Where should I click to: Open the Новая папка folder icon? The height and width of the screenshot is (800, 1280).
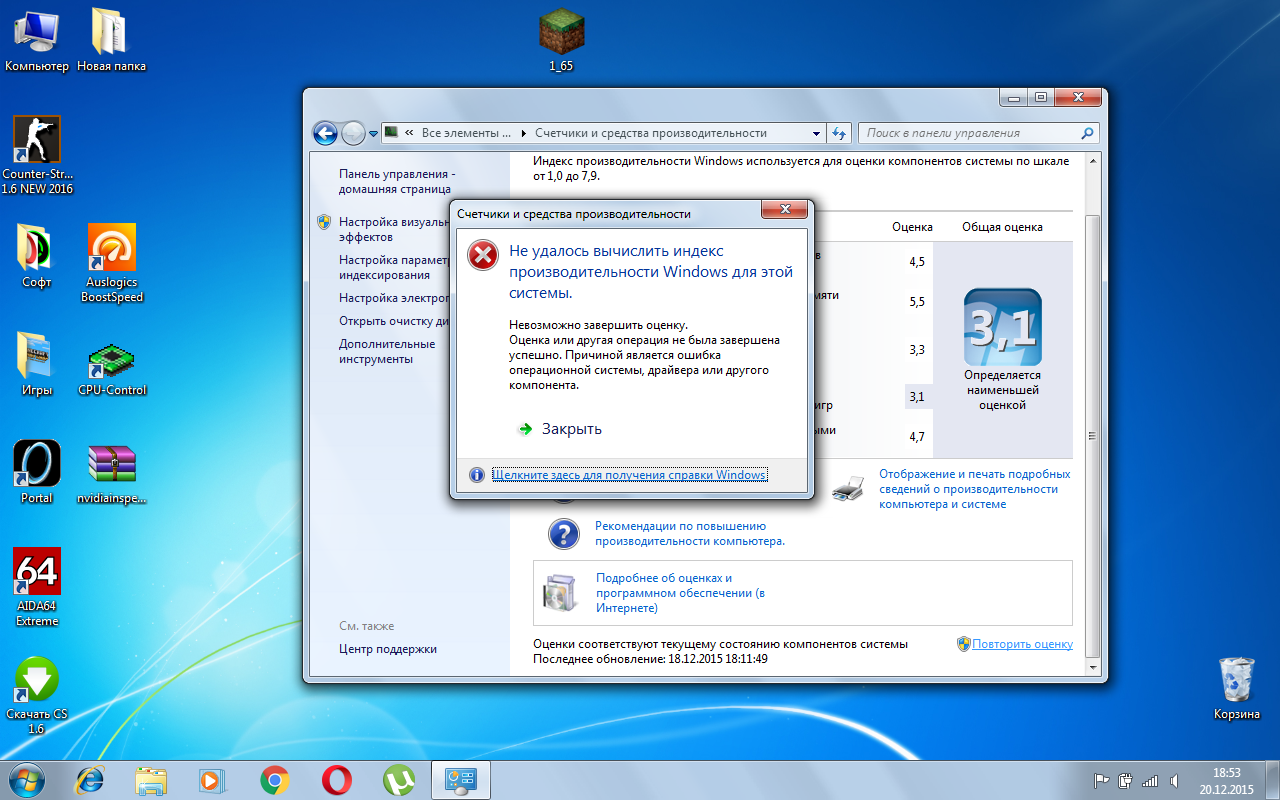[111, 40]
